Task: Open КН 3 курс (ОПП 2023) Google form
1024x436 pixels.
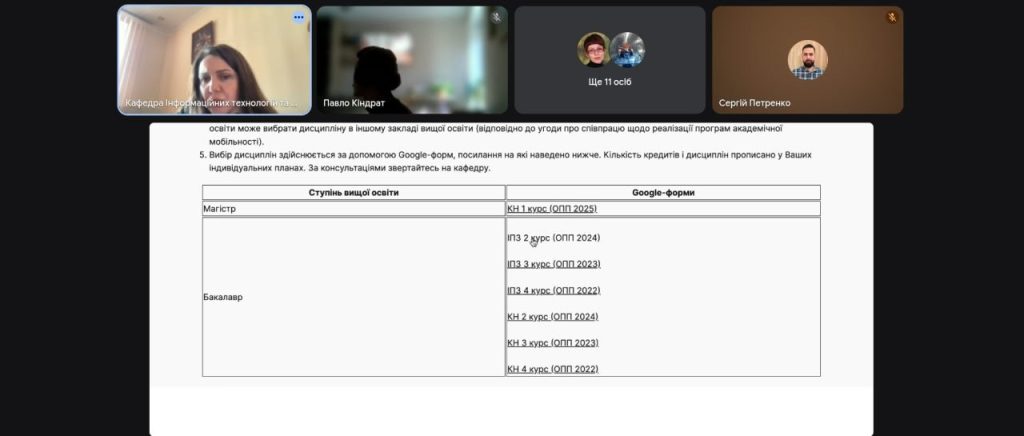Action: click(552, 343)
